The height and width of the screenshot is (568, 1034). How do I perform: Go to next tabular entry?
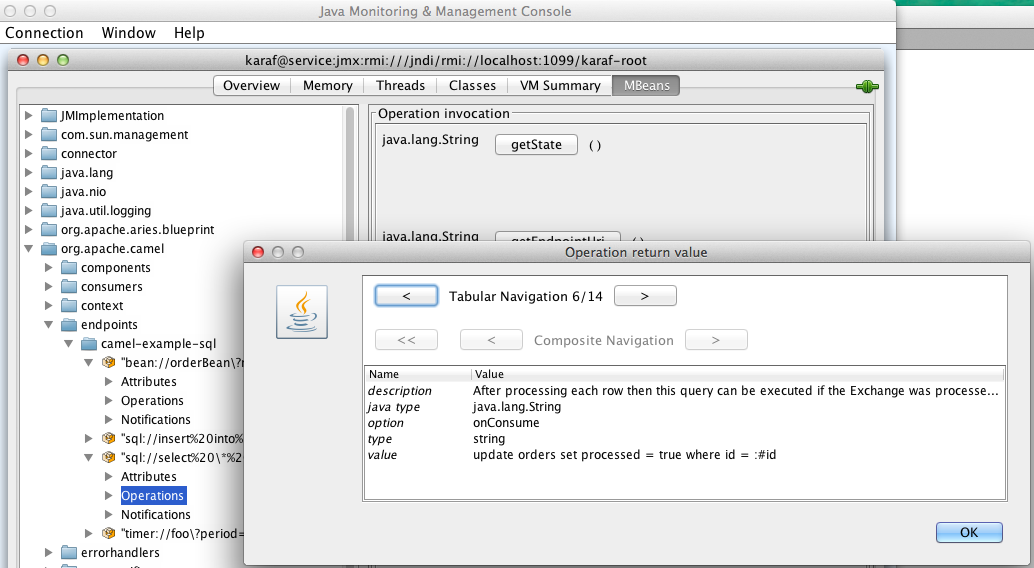(x=645, y=296)
